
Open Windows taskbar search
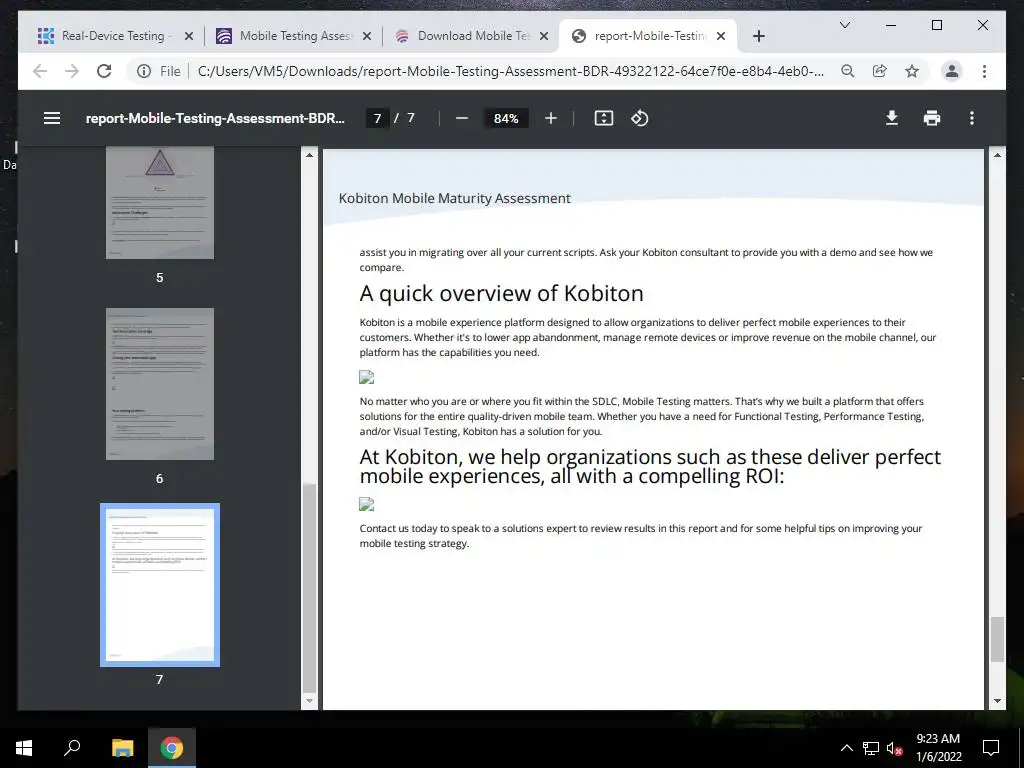(72, 748)
